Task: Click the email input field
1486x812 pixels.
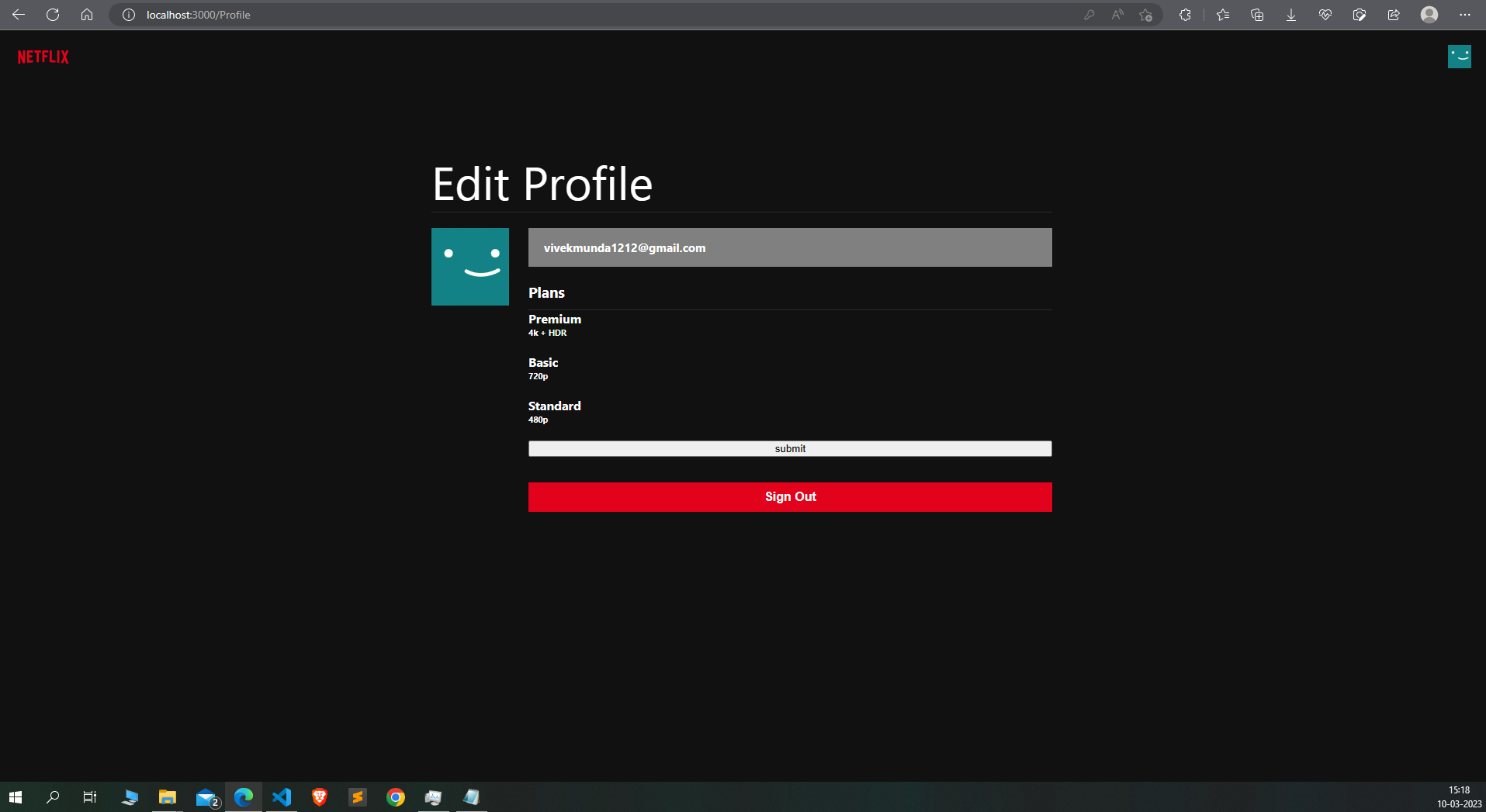Action: [x=789, y=247]
